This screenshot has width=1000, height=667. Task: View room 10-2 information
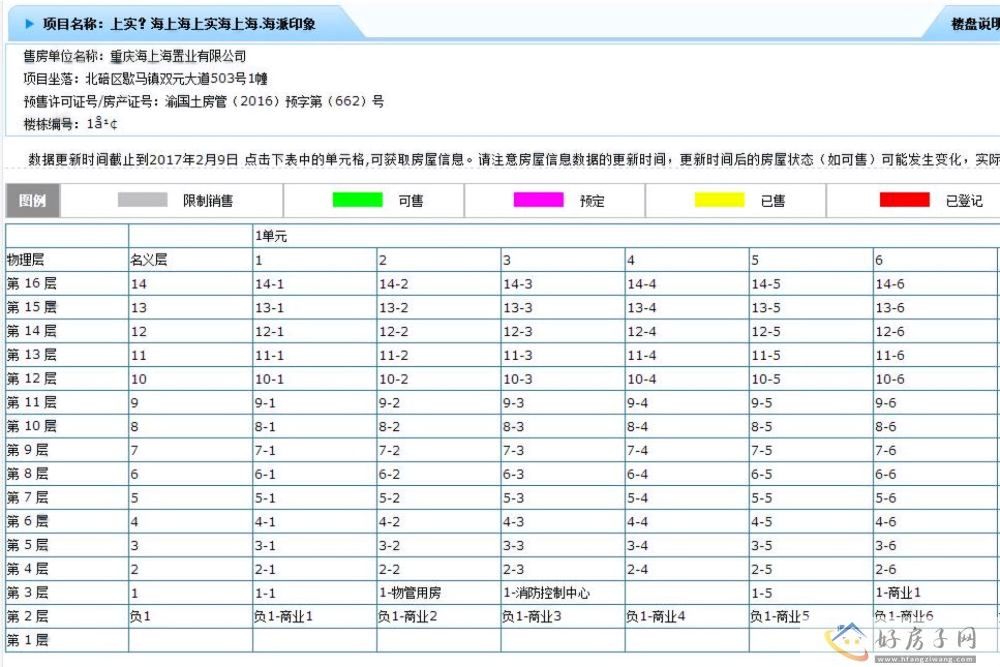(x=439, y=379)
